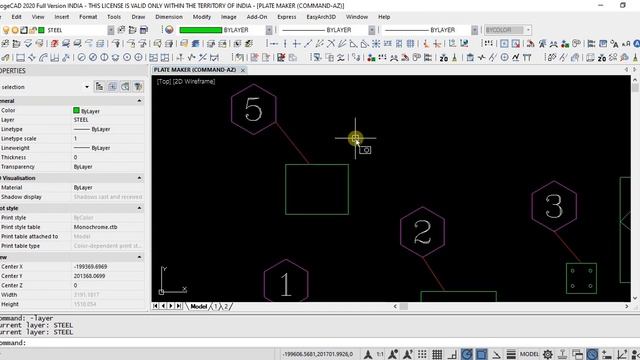Toggle layer on/off lightbulb for STEEL
The image size is (640, 360).
click(6, 30)
